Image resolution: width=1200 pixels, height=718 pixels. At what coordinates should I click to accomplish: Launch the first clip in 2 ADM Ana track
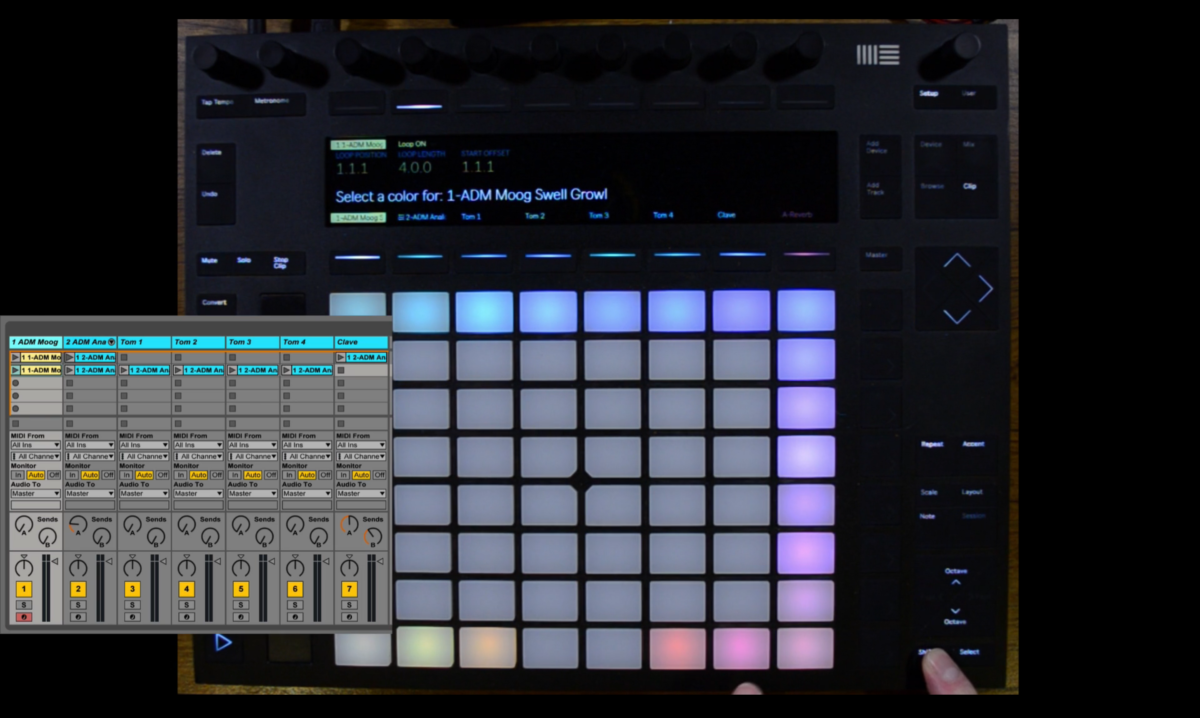tap(70, 357)
